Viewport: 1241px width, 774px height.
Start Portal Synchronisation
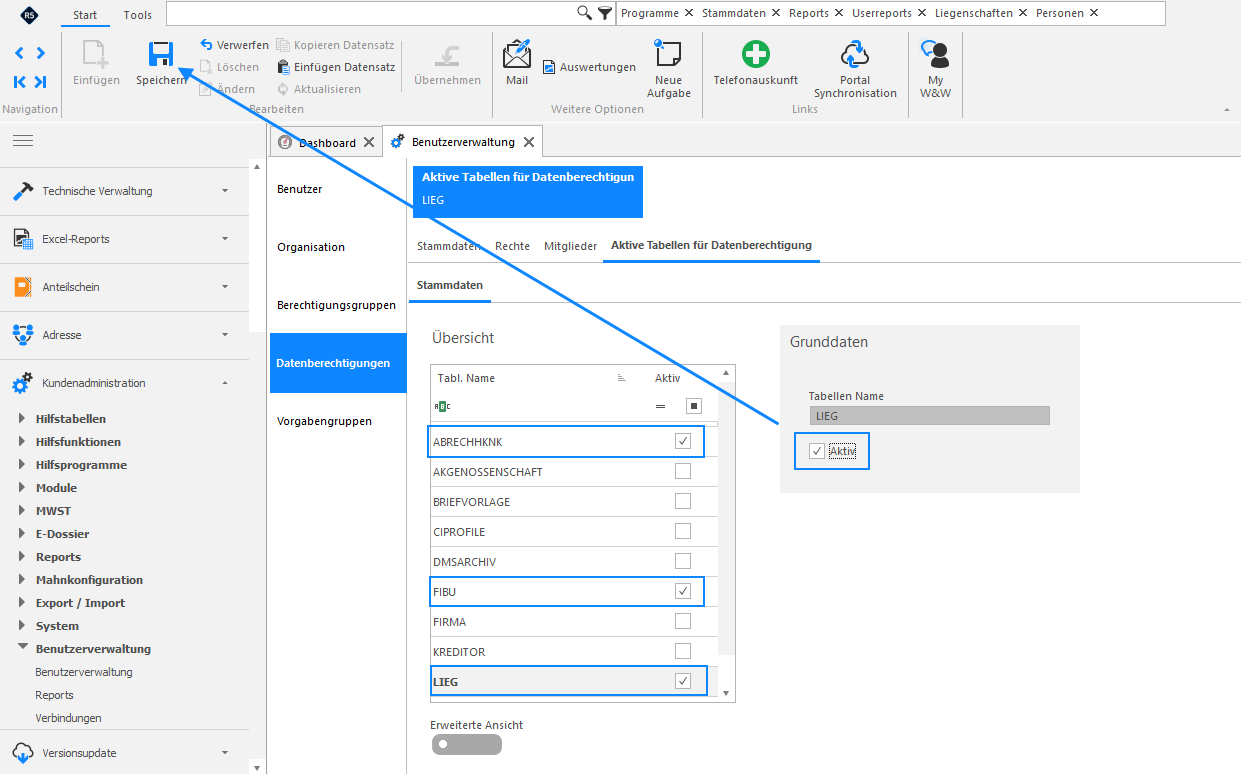pyautogui.click(x=855, y=68)
